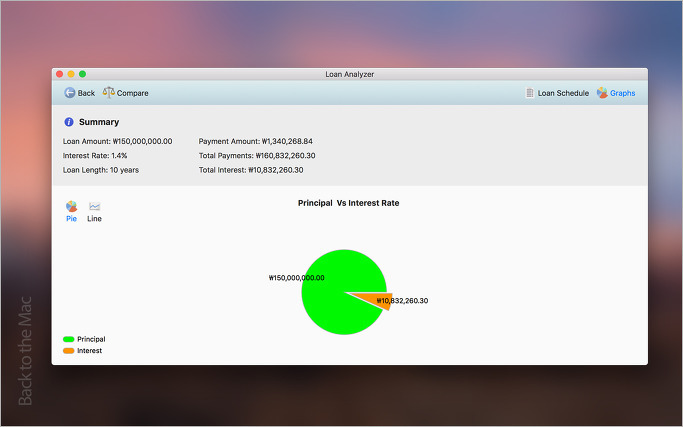Click the Loan Analyzer window title
This screenshot has height=427, width=683.
[x=350, y=75]
